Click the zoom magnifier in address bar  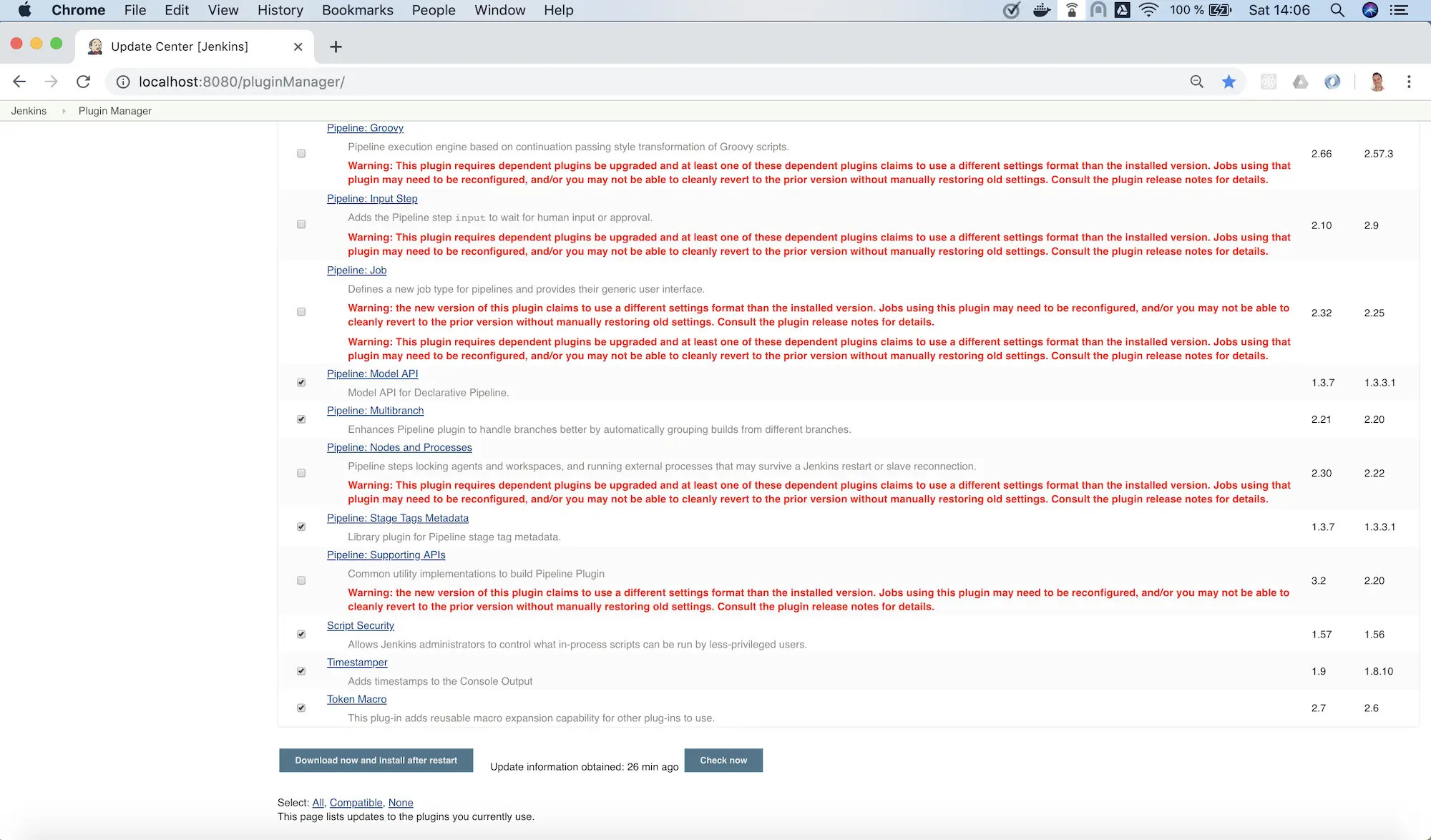pyautogui.click(x=1196, y=82)
